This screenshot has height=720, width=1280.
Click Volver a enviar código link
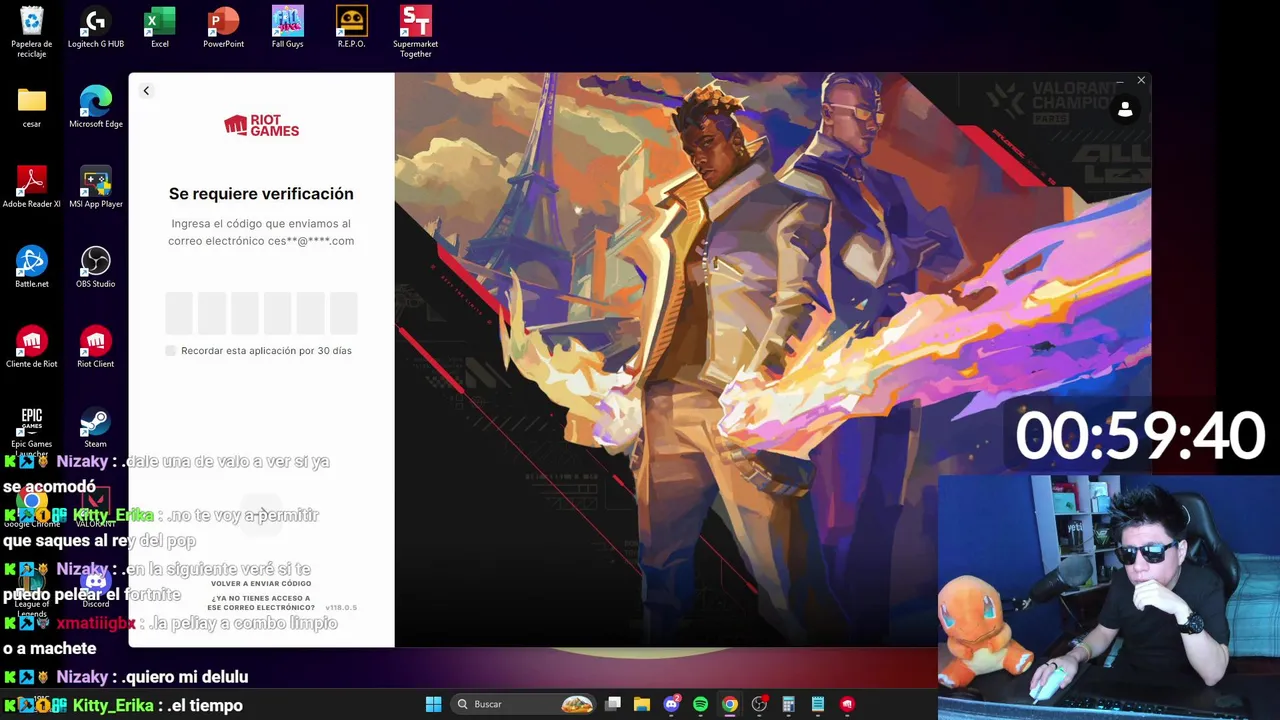coord(261,583)
